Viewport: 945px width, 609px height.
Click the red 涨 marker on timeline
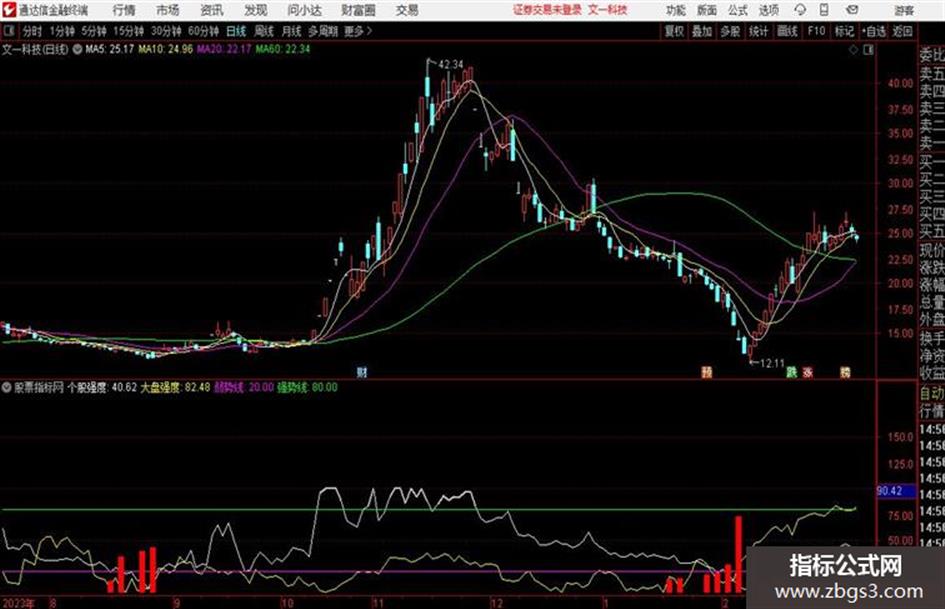(x=808, y=372)
